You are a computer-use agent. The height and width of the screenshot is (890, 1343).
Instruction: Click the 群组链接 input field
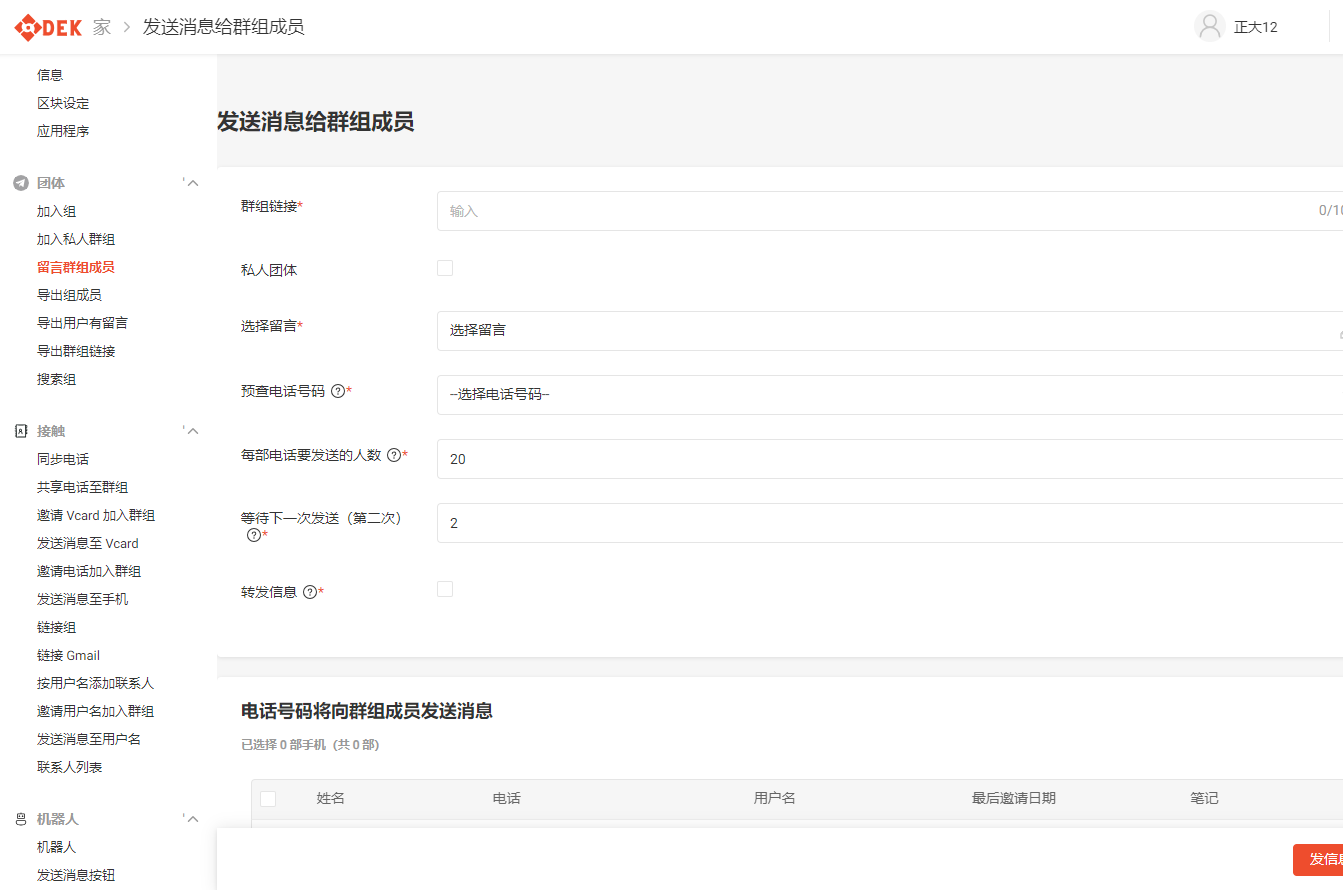pyautogui.click(x=880, y=211)
